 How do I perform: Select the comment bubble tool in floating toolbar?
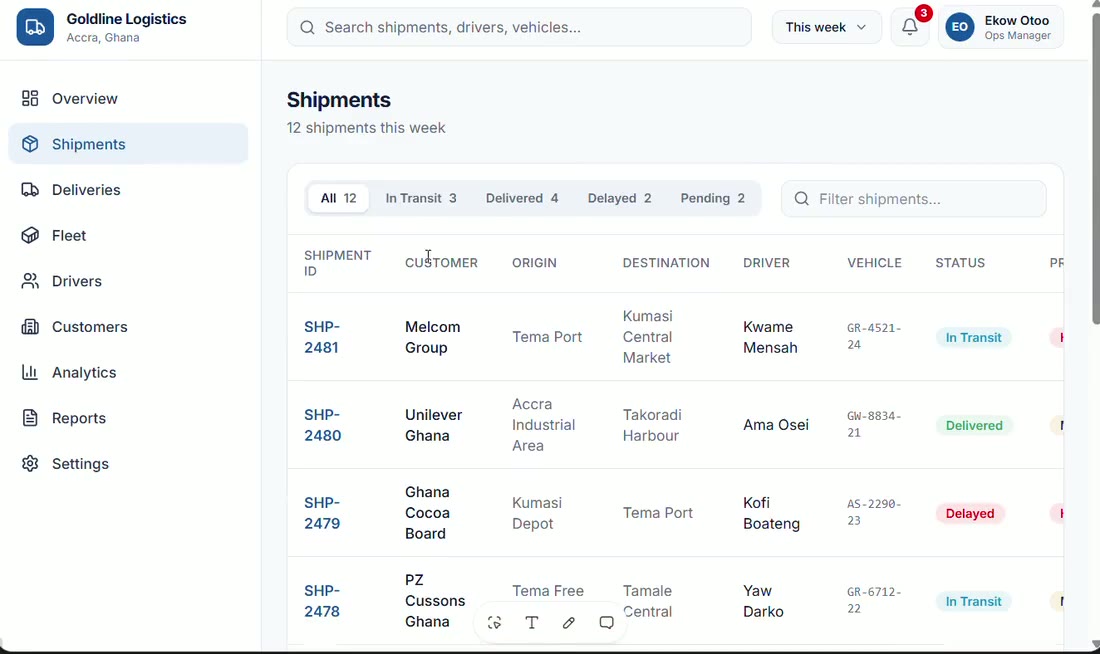click(607, 622)
